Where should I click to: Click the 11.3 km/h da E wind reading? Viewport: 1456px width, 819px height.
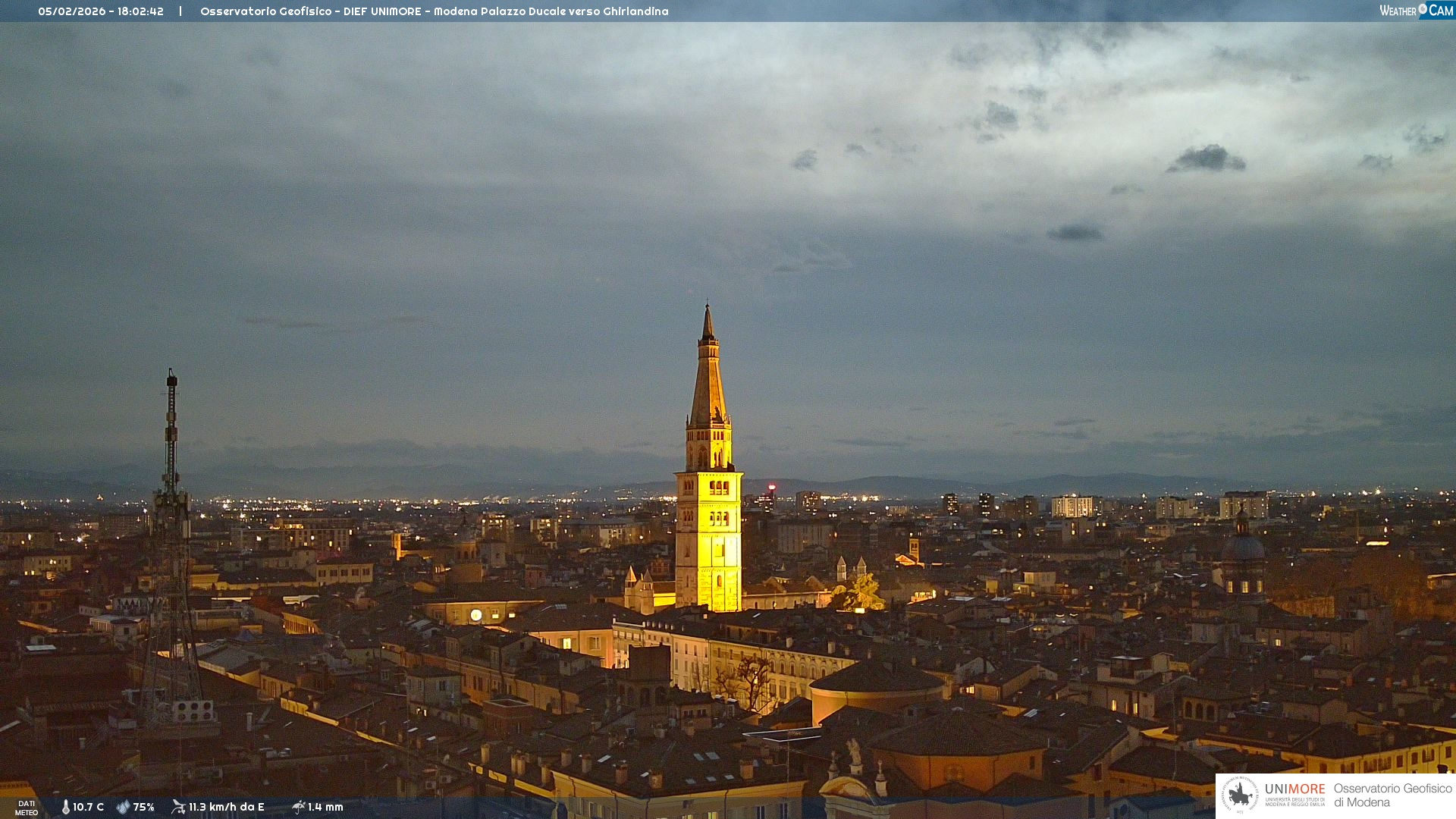(226, 807)
